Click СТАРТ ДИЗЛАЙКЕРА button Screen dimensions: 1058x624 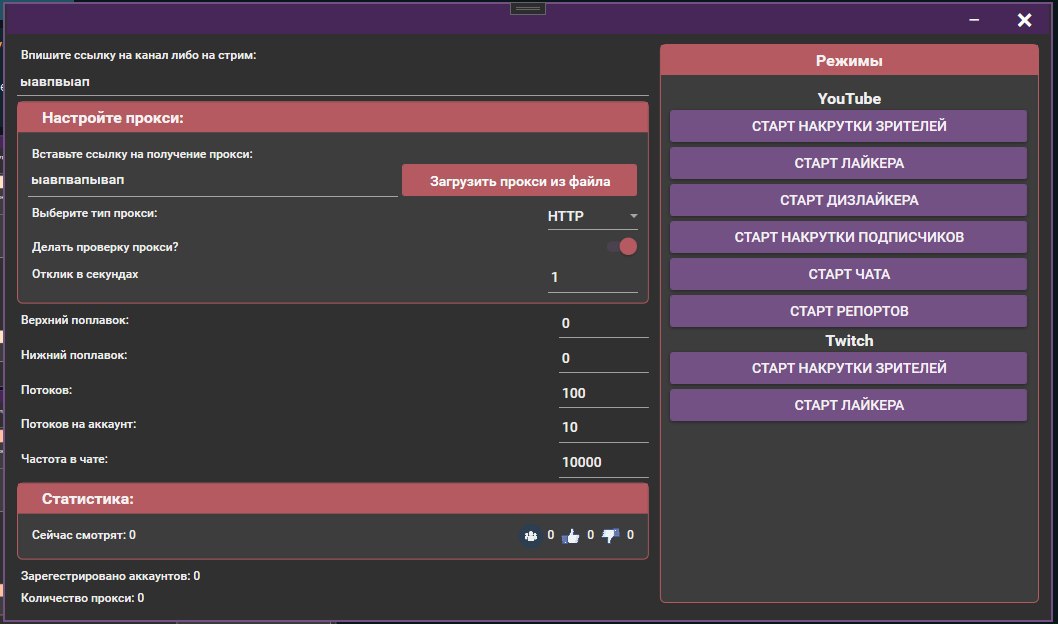(848, 200)
